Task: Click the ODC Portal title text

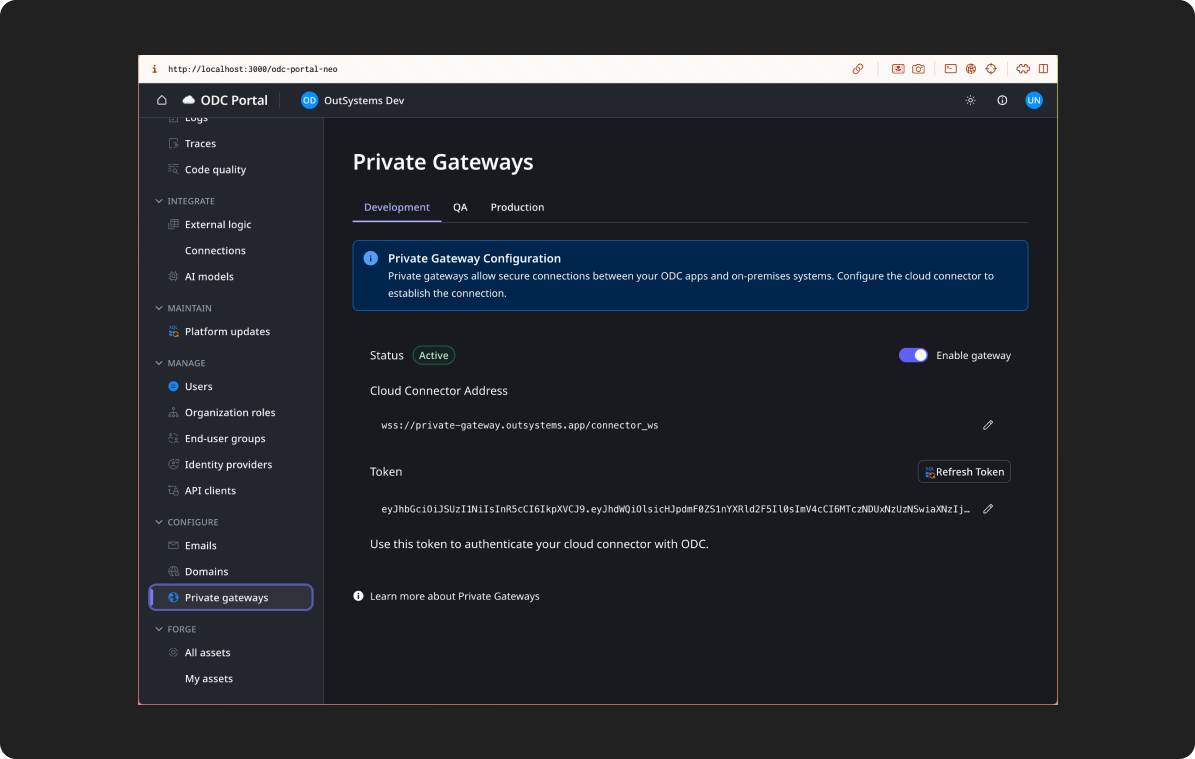Action: coord(234,100)
